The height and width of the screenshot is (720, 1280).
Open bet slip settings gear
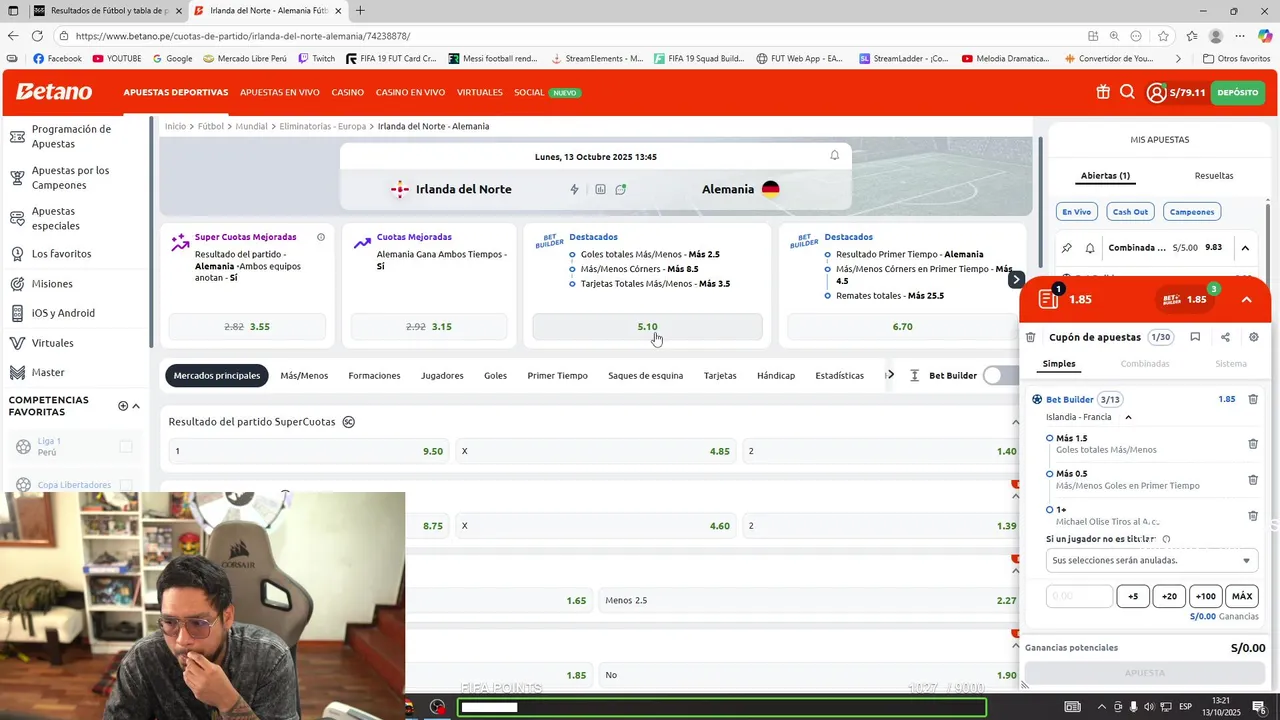pyautogui.click(x=1254, y=337)
